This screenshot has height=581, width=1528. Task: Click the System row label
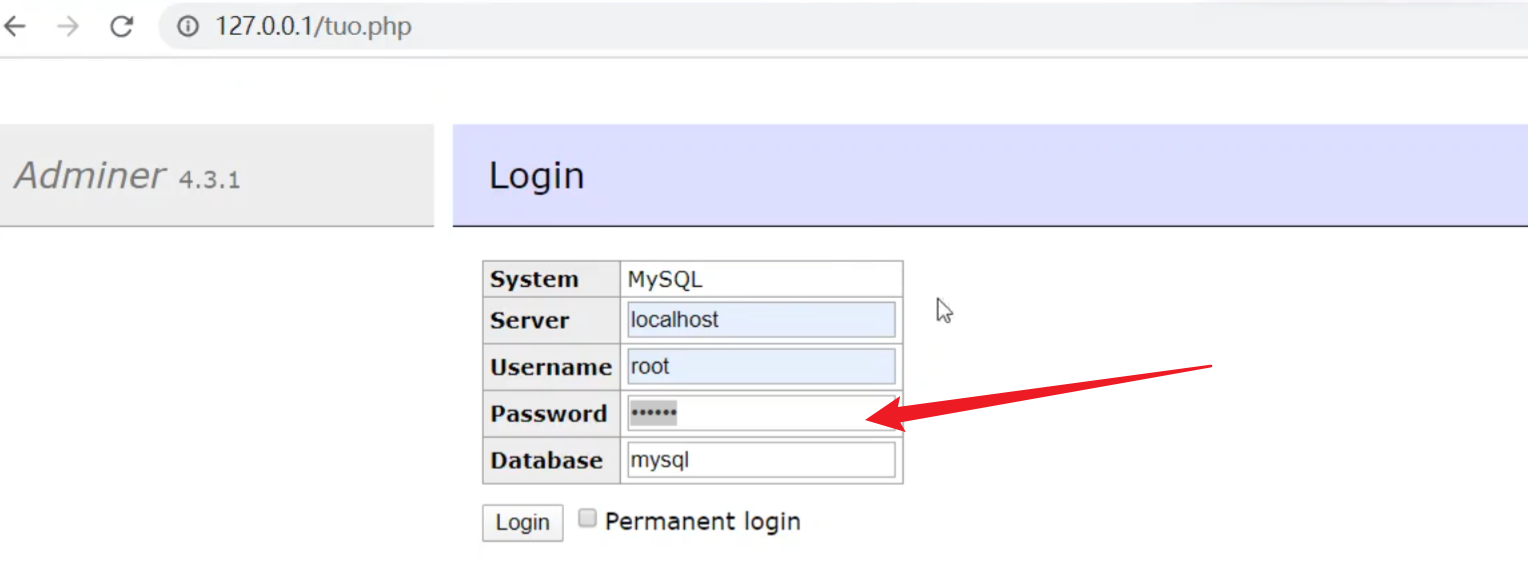pyautogui.click(x=534, y=280)
